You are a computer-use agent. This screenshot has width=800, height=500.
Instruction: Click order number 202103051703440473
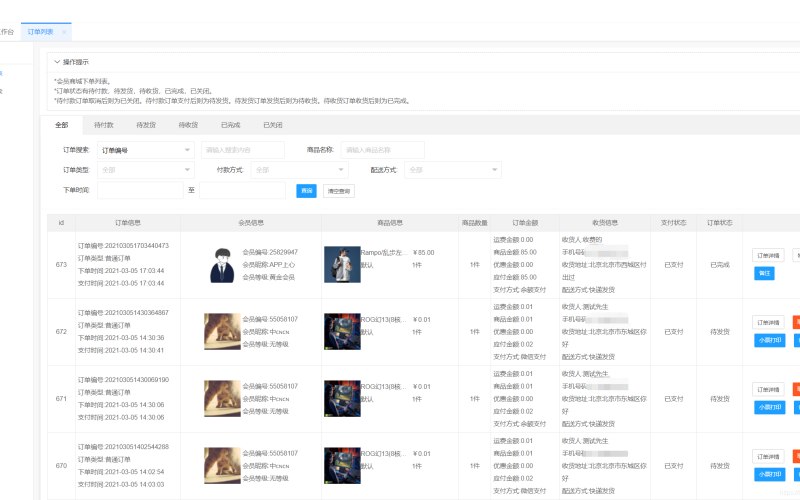point(136,246)
